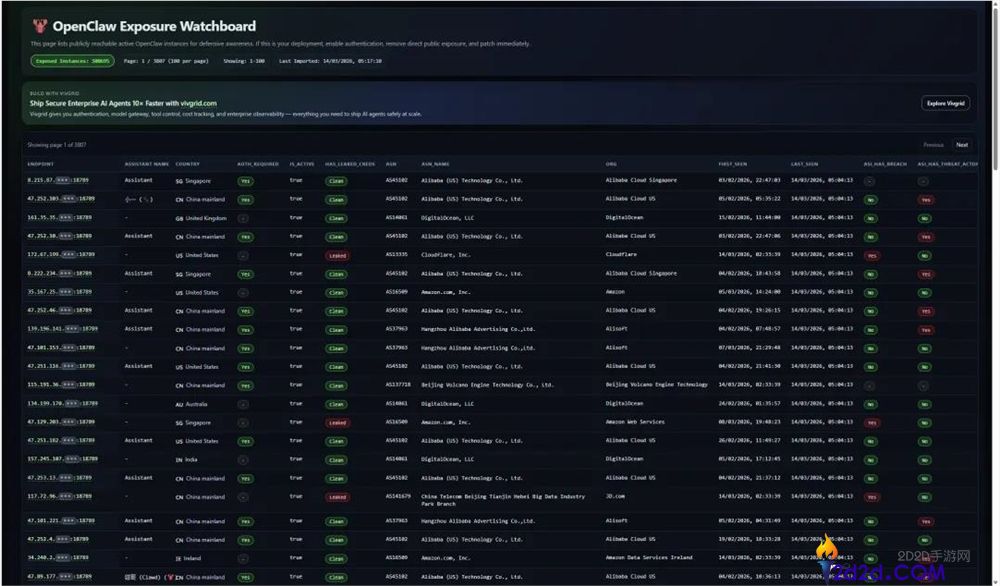The width and height of the screenshot is (1000, 586).
Task: Sort by the COUNTRY column header
Action: point(187,163)
